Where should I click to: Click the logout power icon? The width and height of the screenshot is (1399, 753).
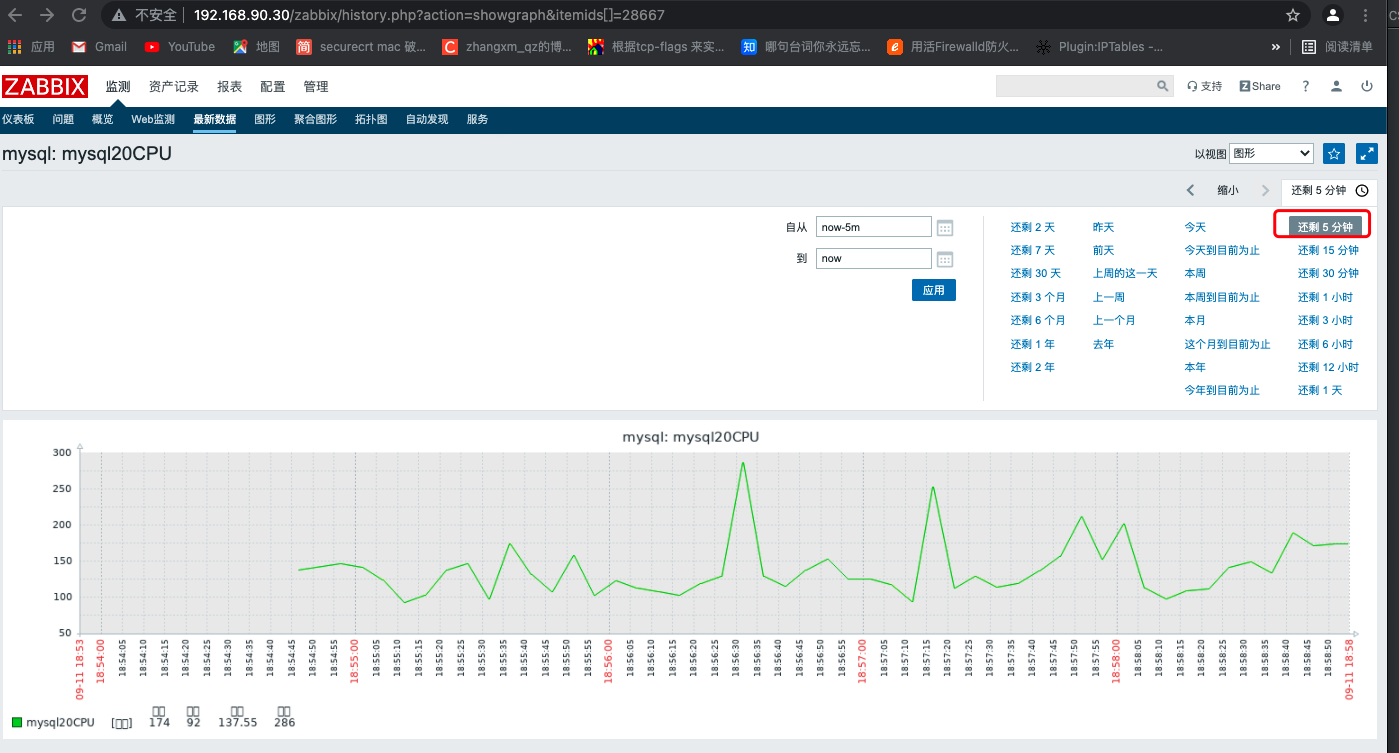coord(1367,86)
